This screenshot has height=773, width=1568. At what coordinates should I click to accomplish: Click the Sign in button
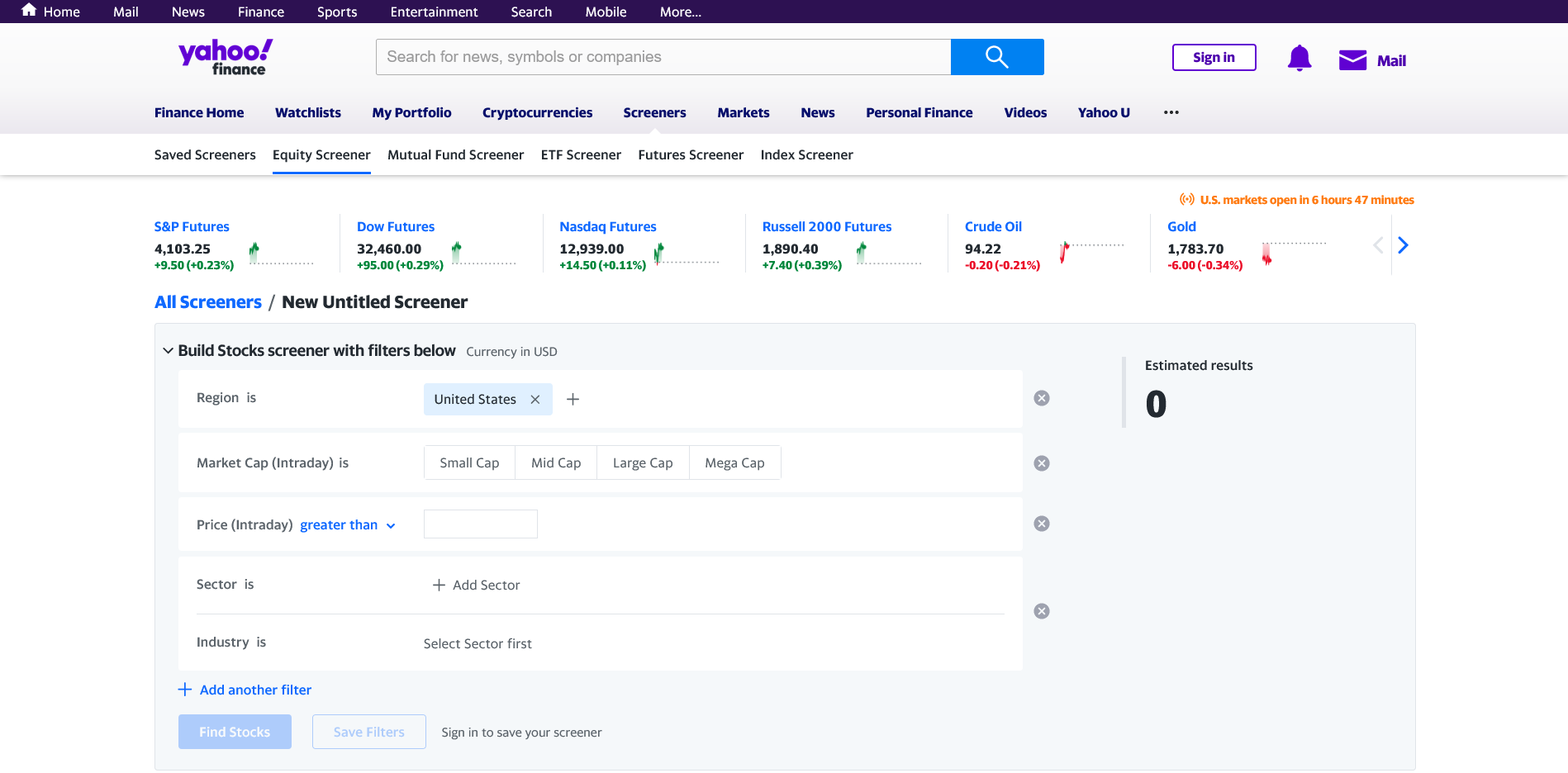[x=1214, y=58]
